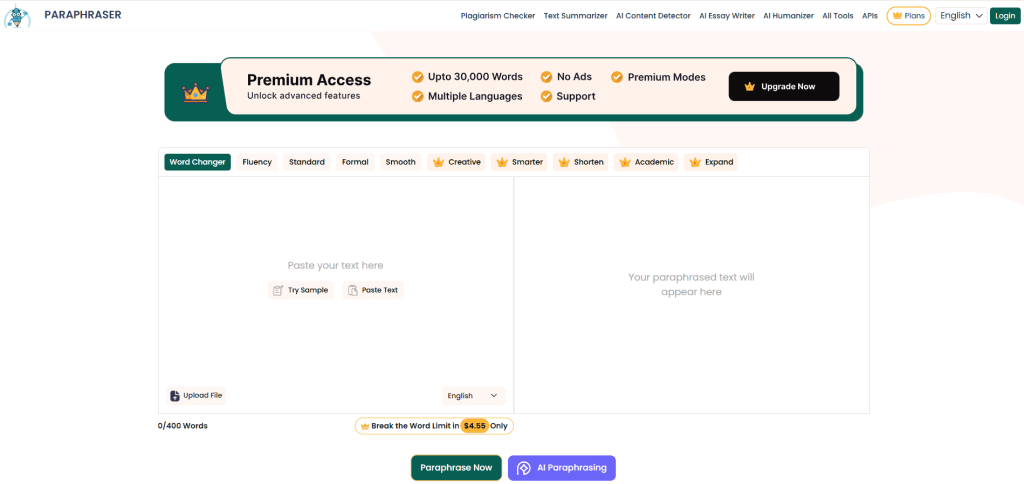Click the Upload File button

pos(196,395)
